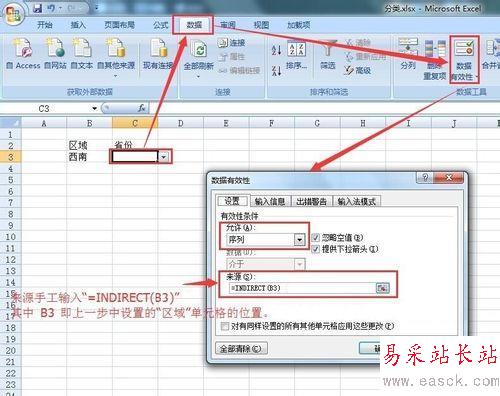This screenshot has height=396, width=500.
Task: Select Settings (设置) dialog tab
Action: point(232,201)
